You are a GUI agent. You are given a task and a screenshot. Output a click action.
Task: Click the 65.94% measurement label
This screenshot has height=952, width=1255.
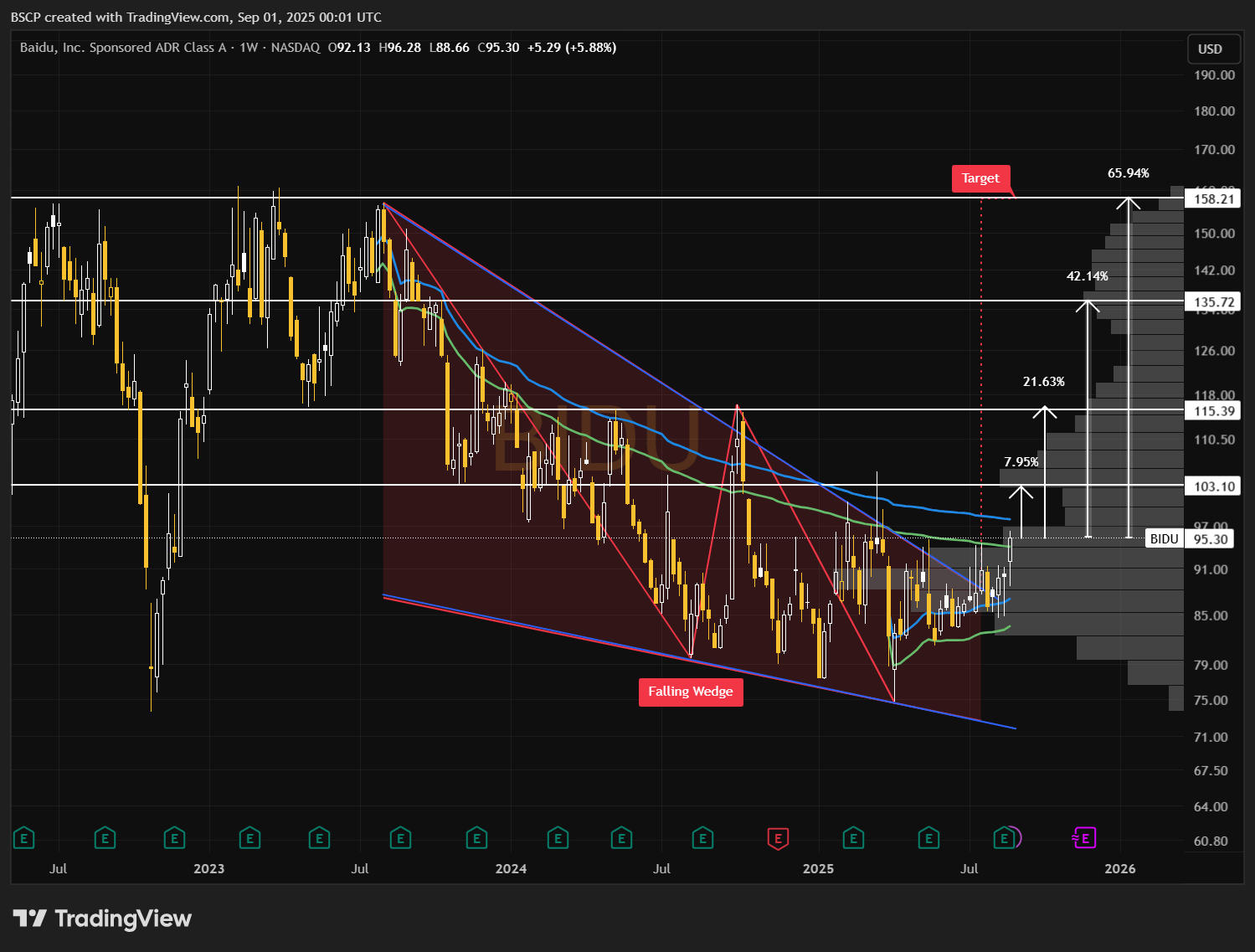pos(1129,173)
